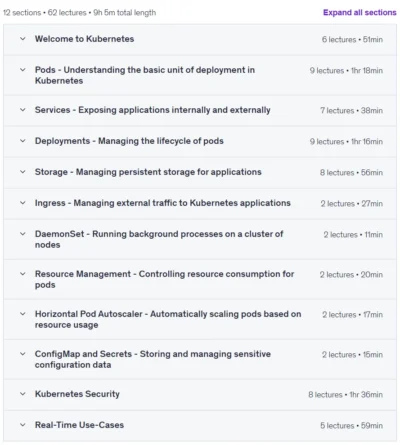Click 9 lectures 1hr 16min Deployments info
The height and width of the screenshot is (445, 400).
346,141
